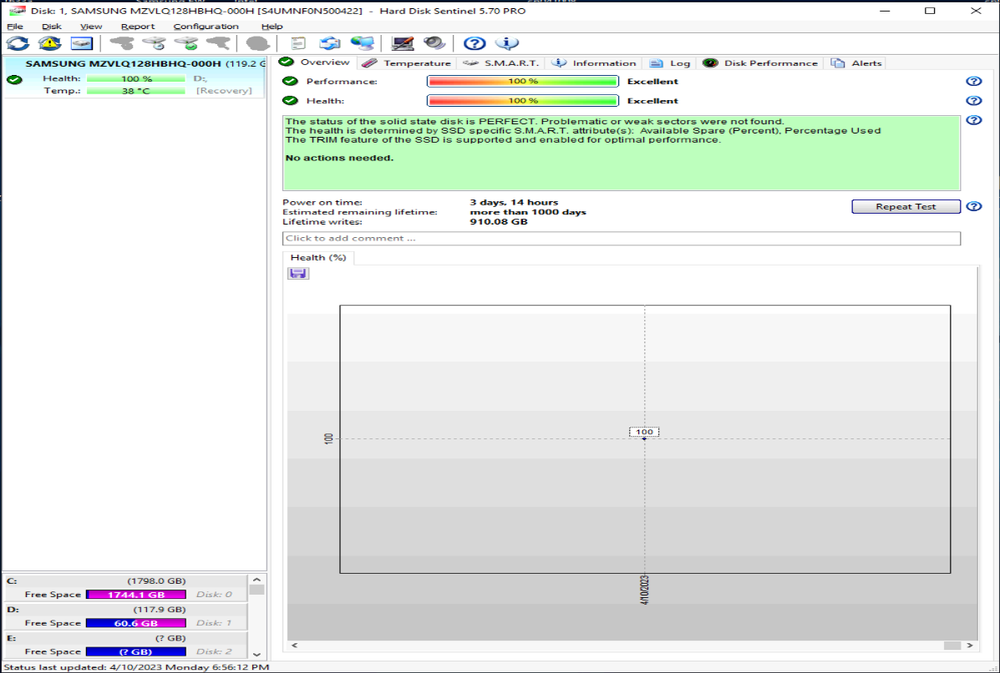Open help with the blue question-mark toolbar icon

pyautogui.click(x=475, y=44)
